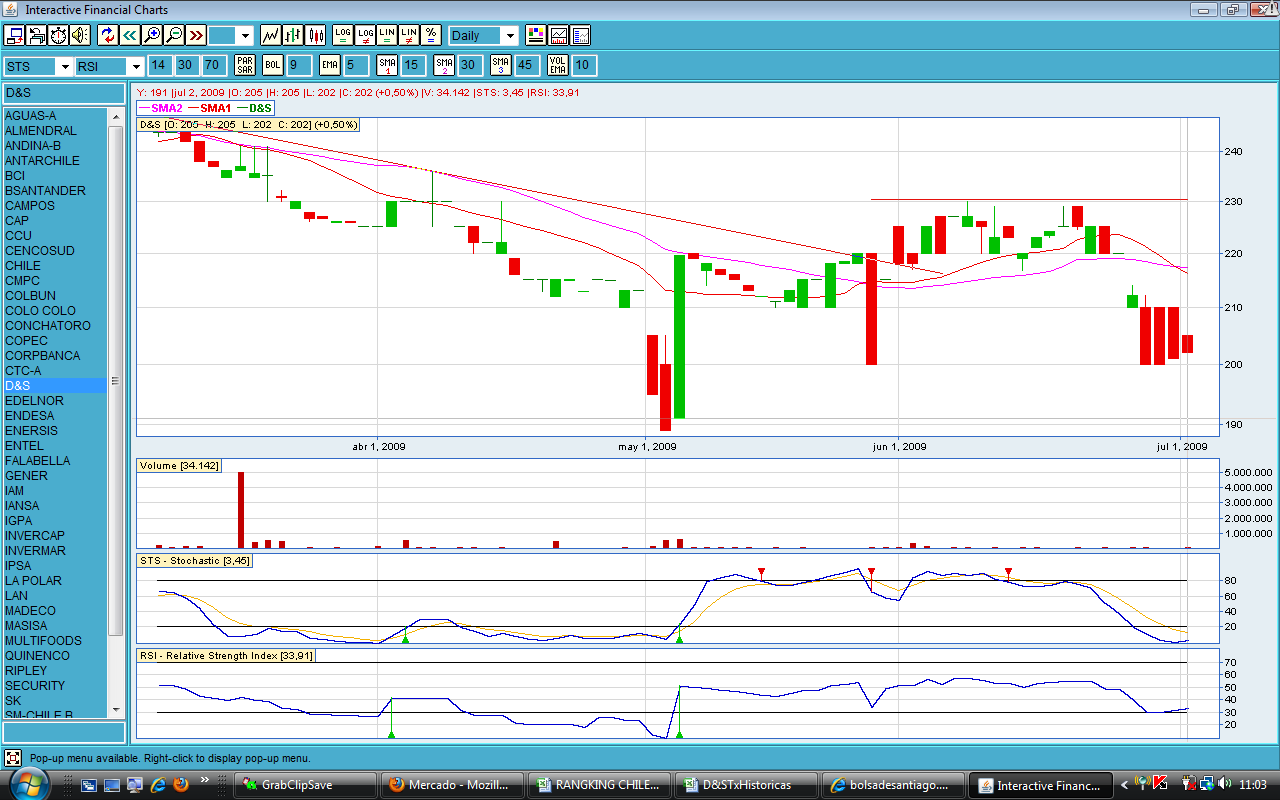Toggle the Parabolic SAR indicator
1280x800 pixels.
(x=245, y=66)
